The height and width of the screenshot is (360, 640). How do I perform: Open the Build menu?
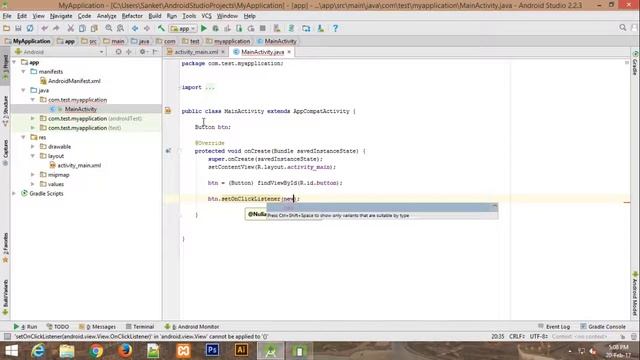(155, 16)
